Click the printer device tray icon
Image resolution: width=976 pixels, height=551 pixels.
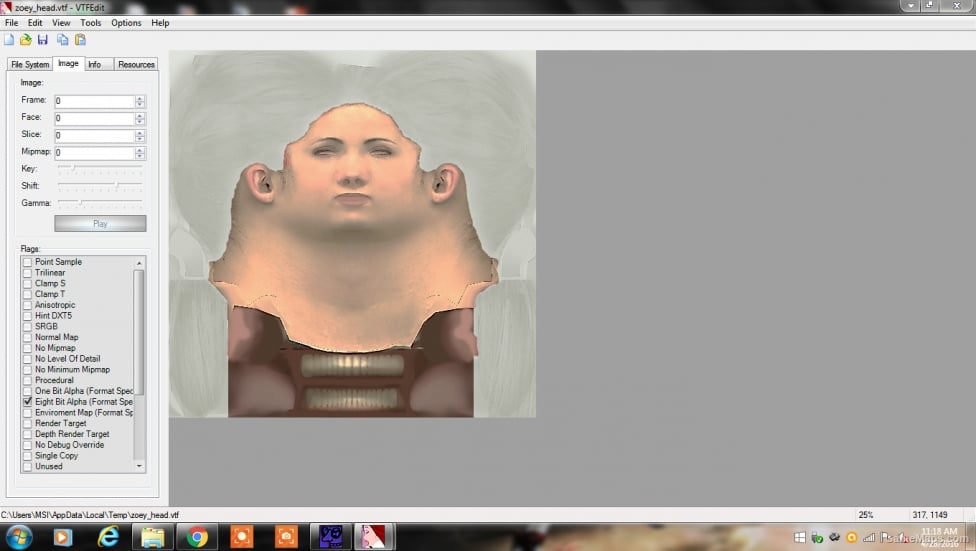(x=835, y=537)
